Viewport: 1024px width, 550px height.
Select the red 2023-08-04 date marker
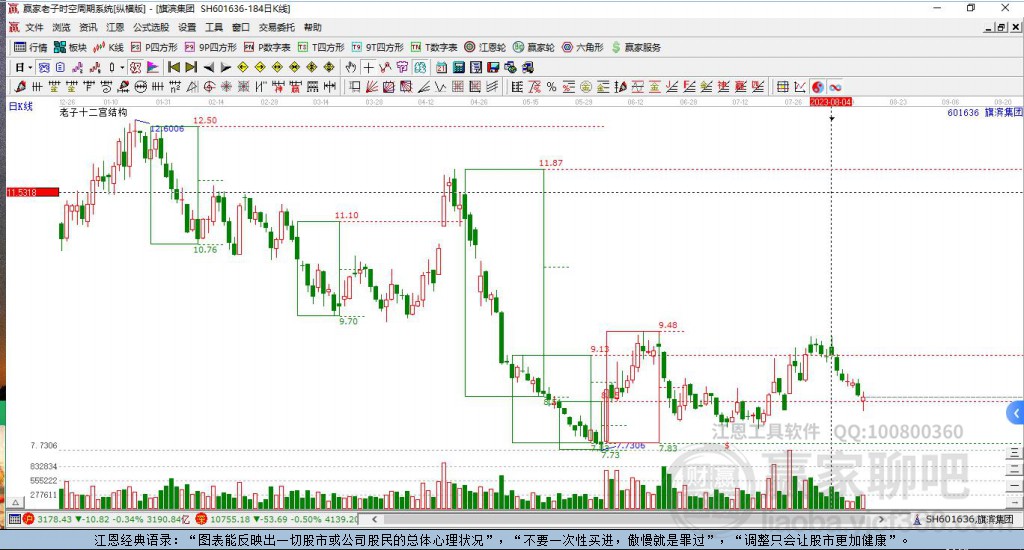click(x=831, y=102)
